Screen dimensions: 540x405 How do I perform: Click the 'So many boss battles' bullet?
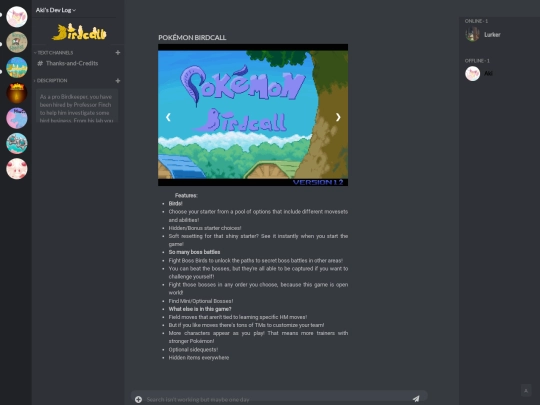[194, 252]
